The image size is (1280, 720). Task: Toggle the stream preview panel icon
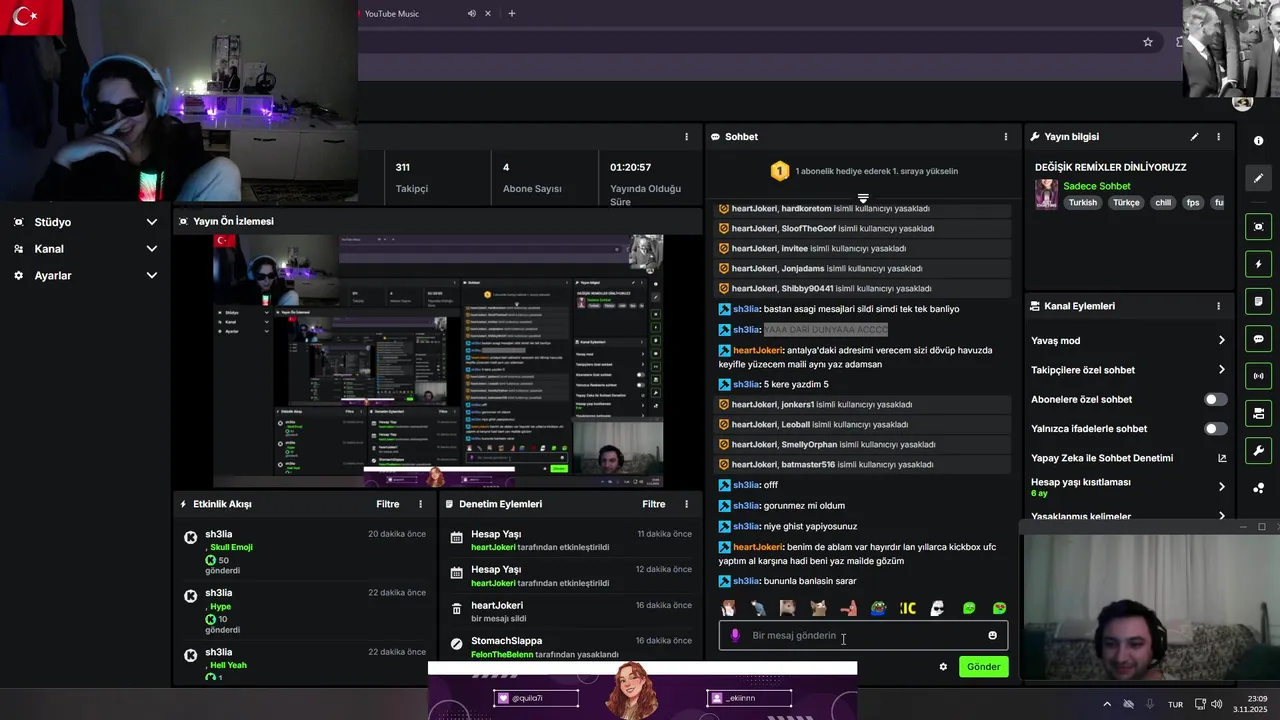[x=1259, y=227]
